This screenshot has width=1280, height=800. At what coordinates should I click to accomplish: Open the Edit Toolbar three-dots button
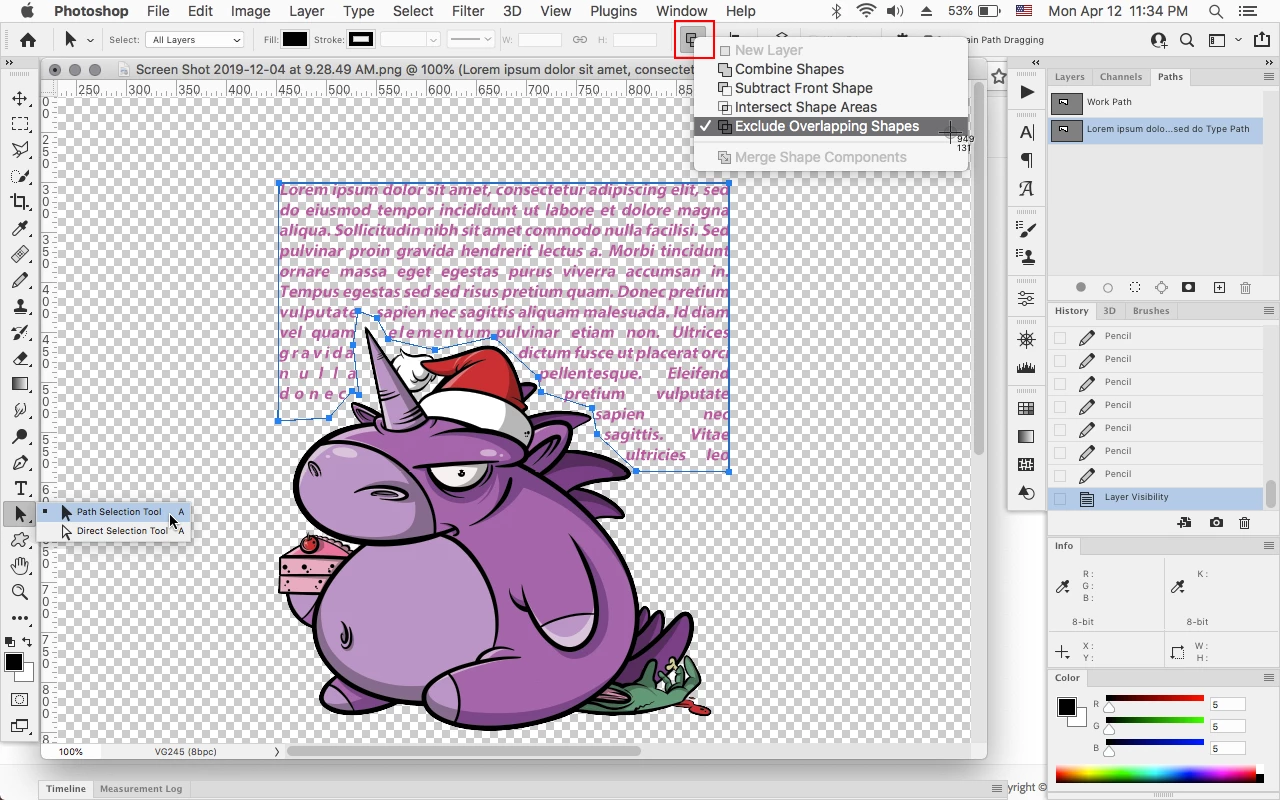click(x=20, y=618)
